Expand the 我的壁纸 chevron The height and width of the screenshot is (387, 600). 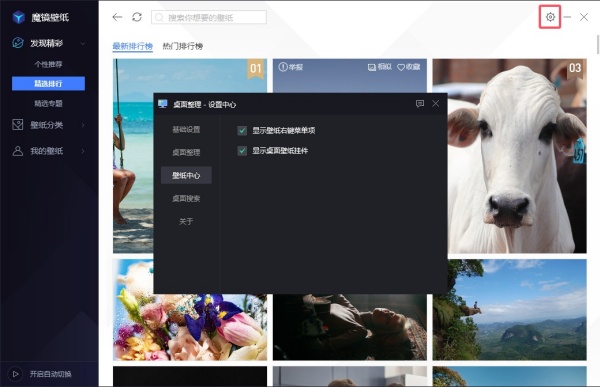(83, 151)
